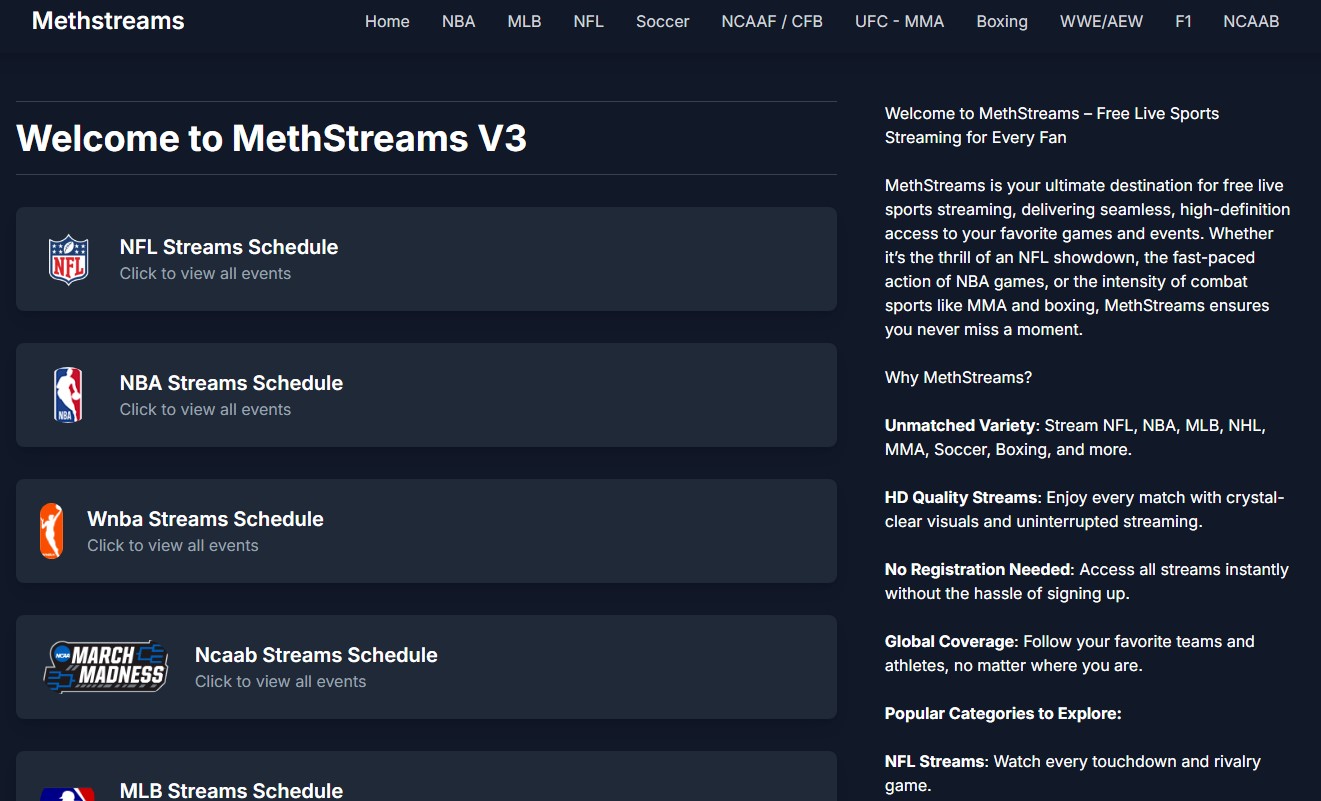Screen dimensions: 1321x801
Task: Click 'Click to view all events' under NFL
Action: tap(205, 273)
